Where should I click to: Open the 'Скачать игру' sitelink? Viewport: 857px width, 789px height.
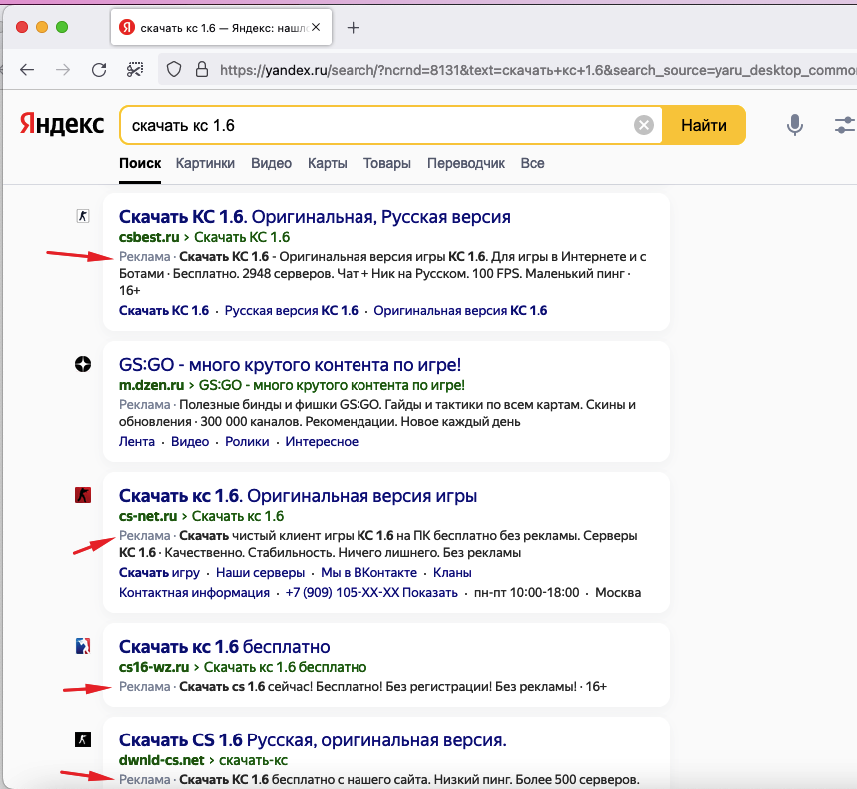point(160,573)
